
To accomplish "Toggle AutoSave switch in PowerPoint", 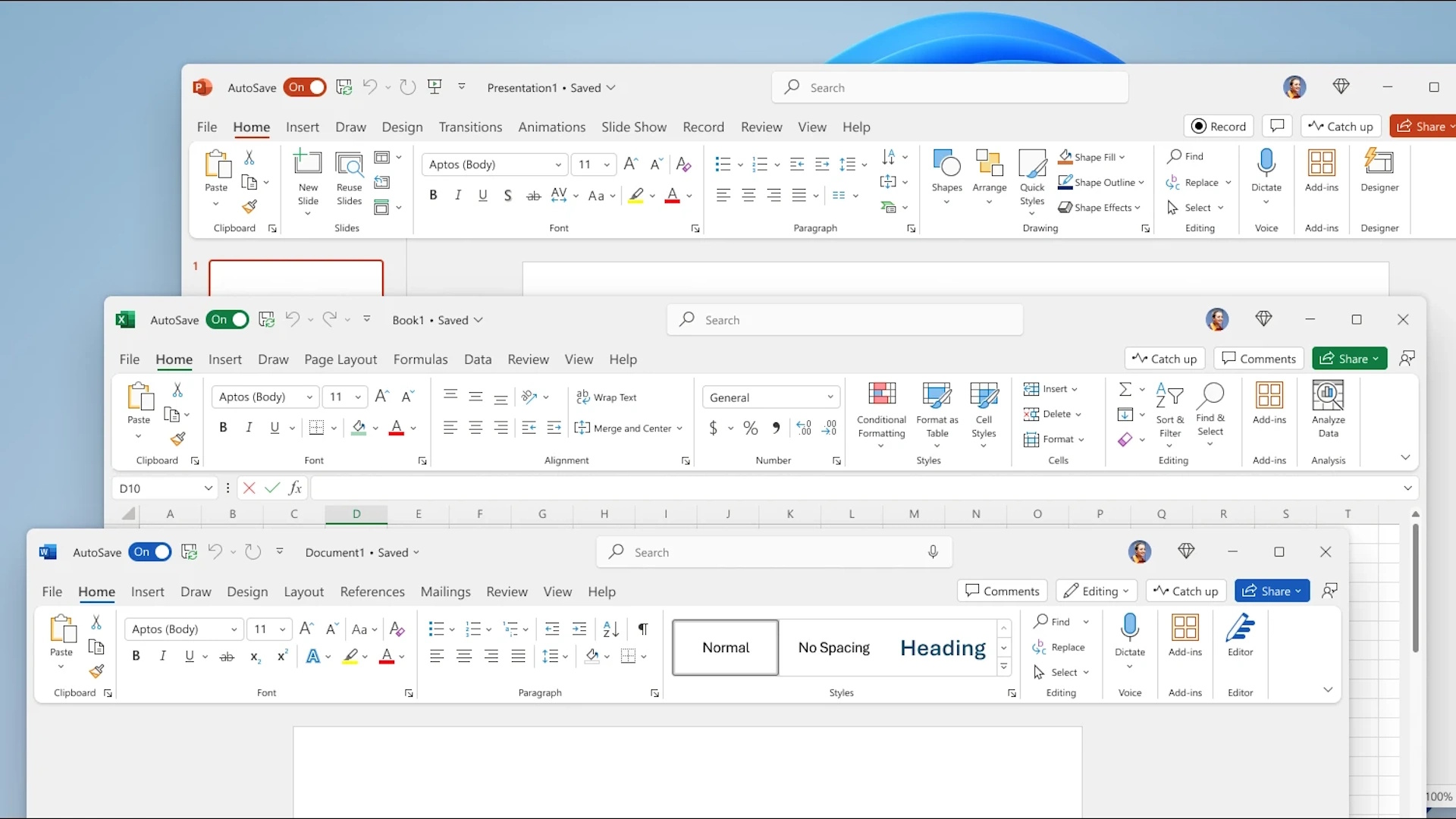I will click(x=305, y=87).
